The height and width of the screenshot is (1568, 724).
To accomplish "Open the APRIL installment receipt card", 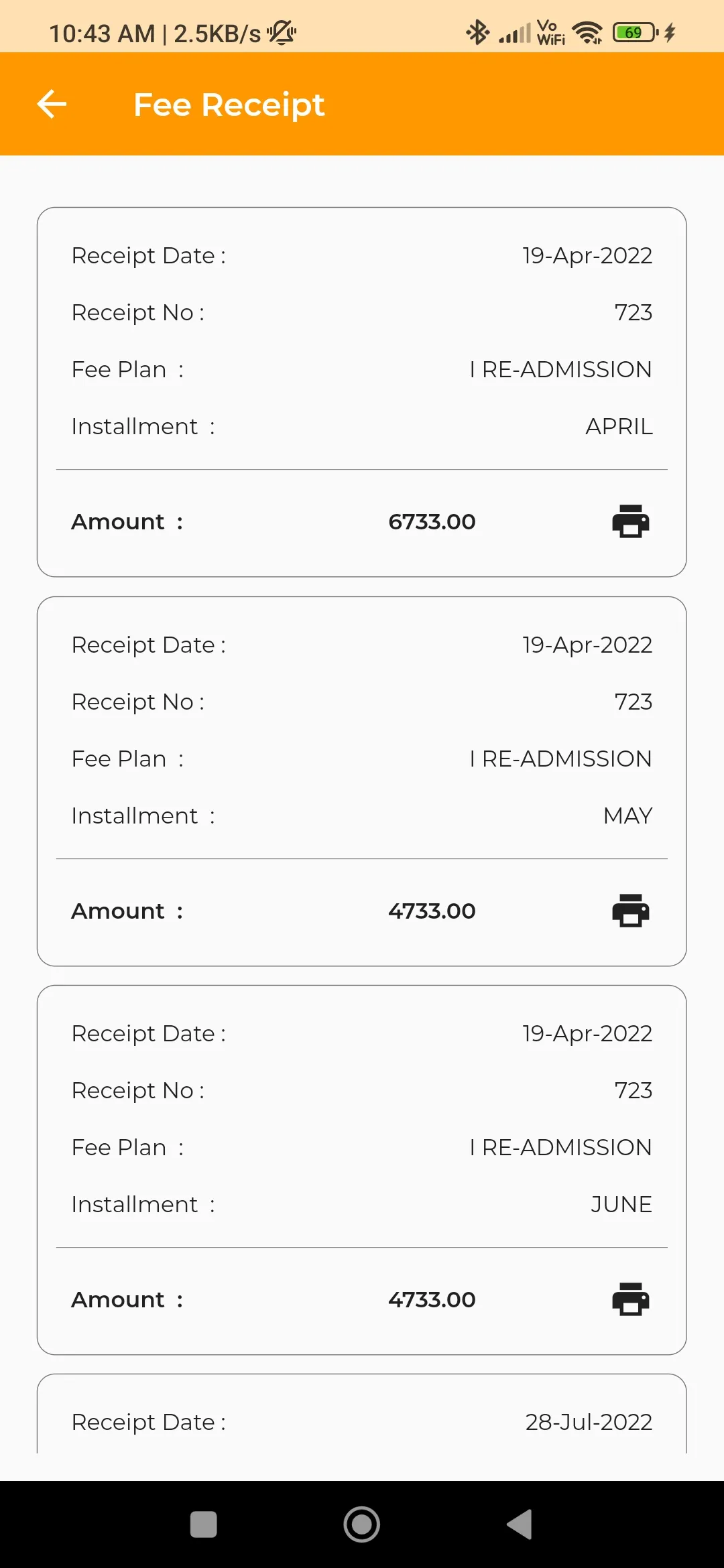I will pyautogui.click(x=362, y=392).
